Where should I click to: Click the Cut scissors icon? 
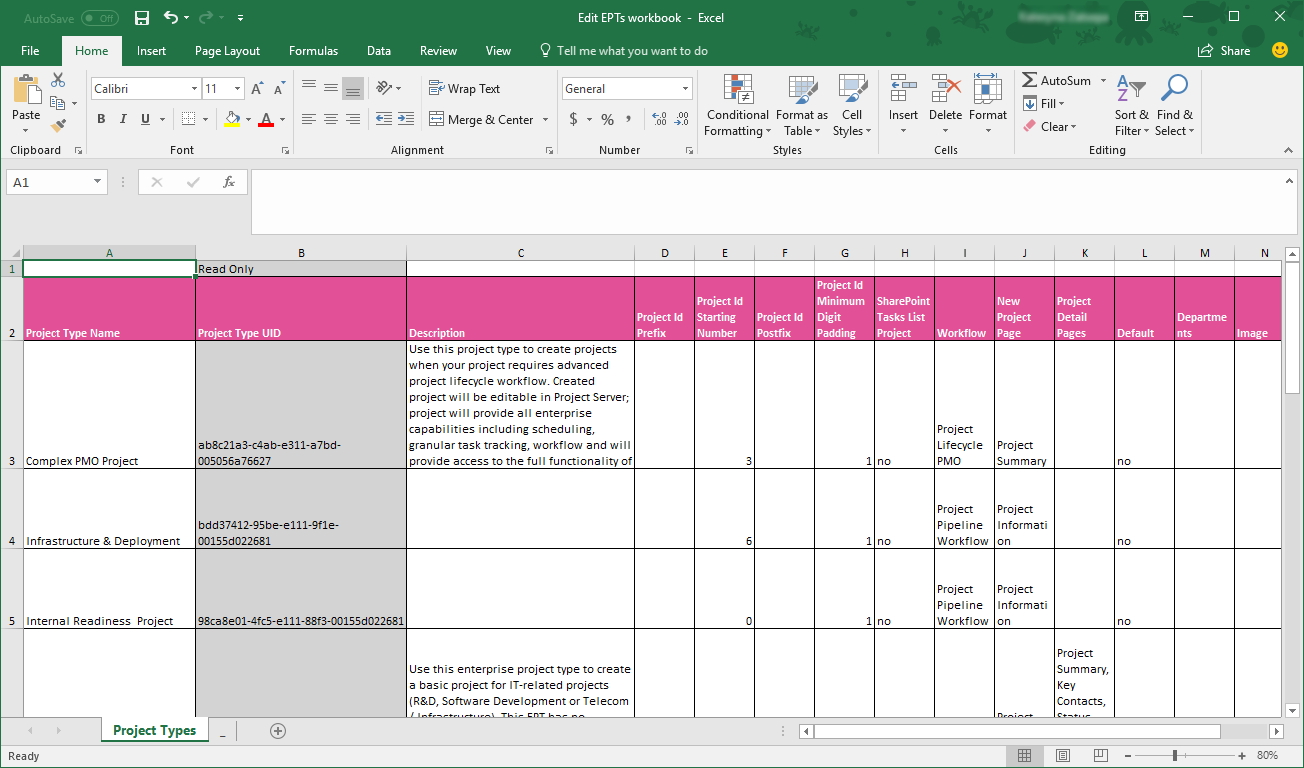click(x=58, y=80)
